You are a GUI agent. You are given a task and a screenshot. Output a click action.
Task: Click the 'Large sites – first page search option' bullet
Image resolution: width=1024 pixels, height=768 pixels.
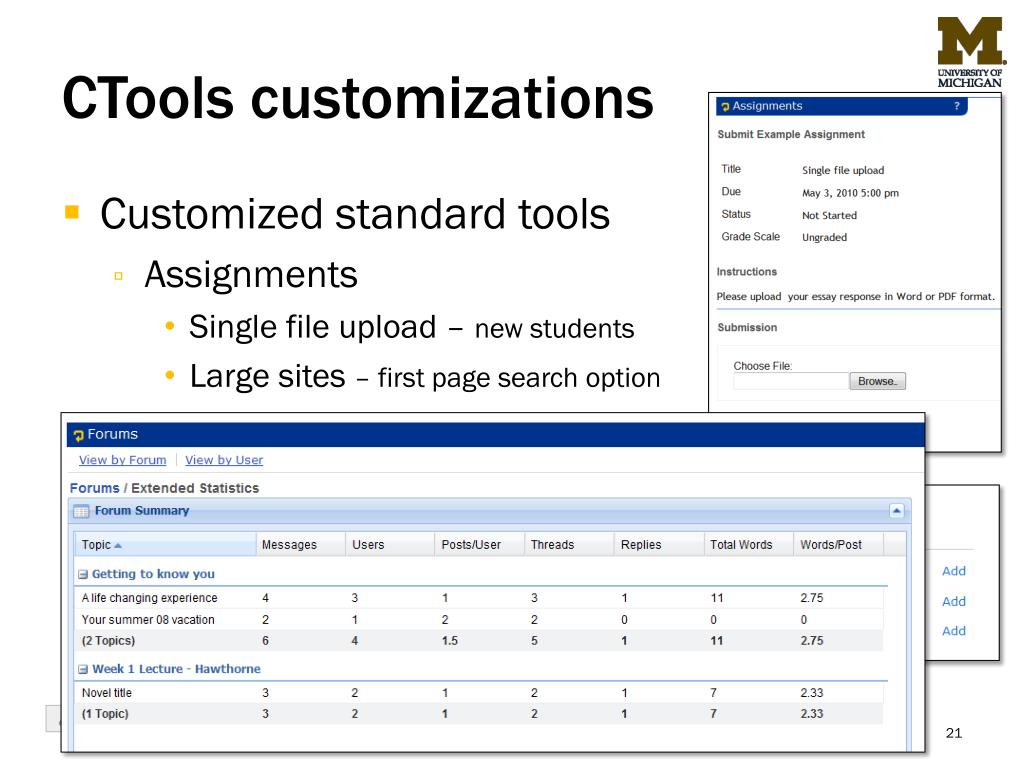click(424, 377)
